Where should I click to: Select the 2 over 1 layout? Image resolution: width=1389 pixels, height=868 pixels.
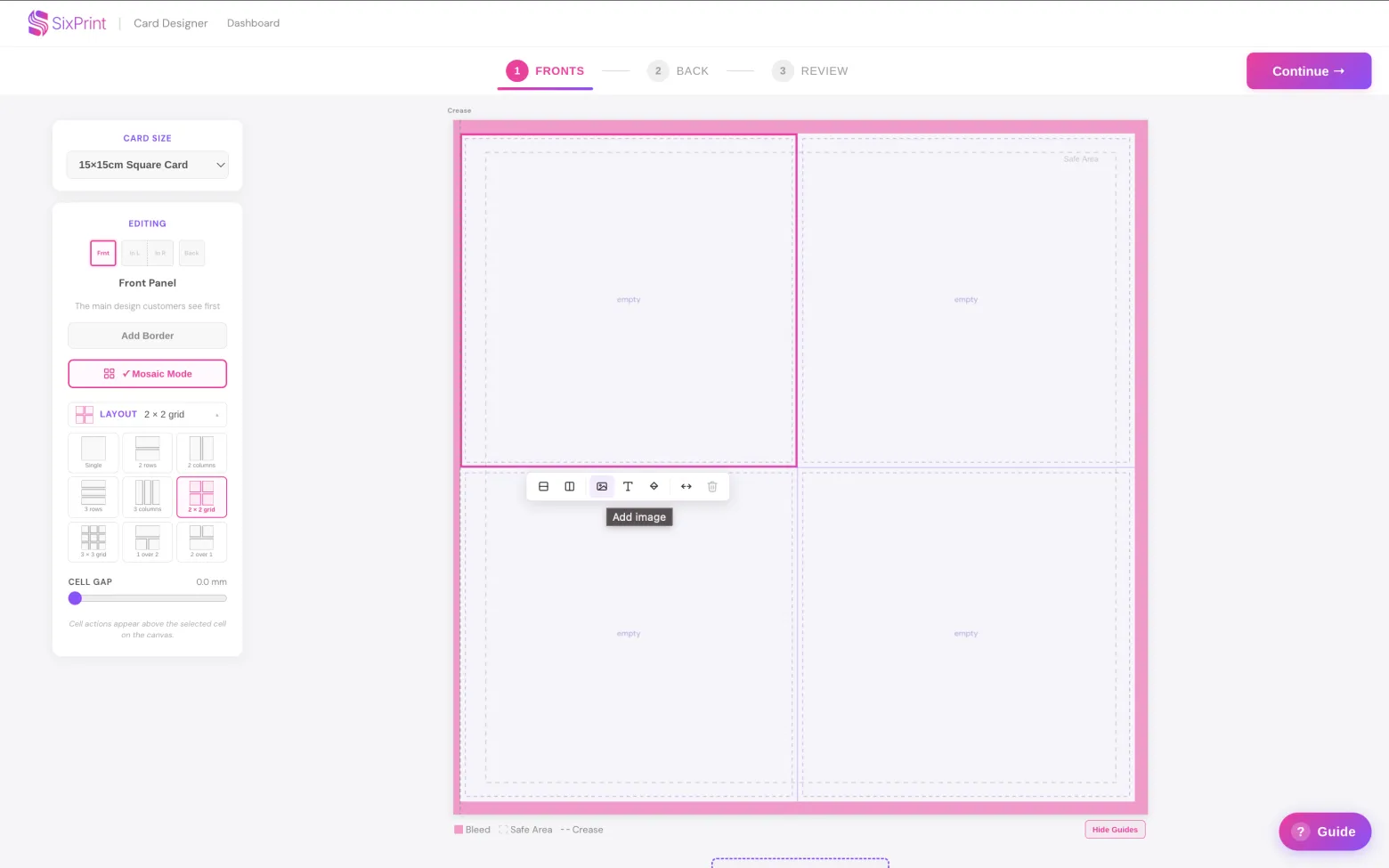202,542
